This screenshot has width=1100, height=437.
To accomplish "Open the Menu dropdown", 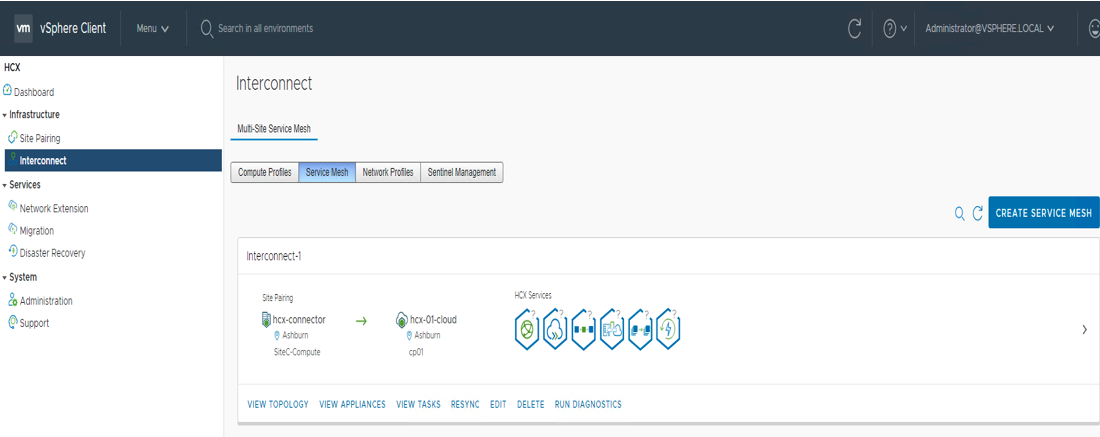I will (x=152, y=29).
